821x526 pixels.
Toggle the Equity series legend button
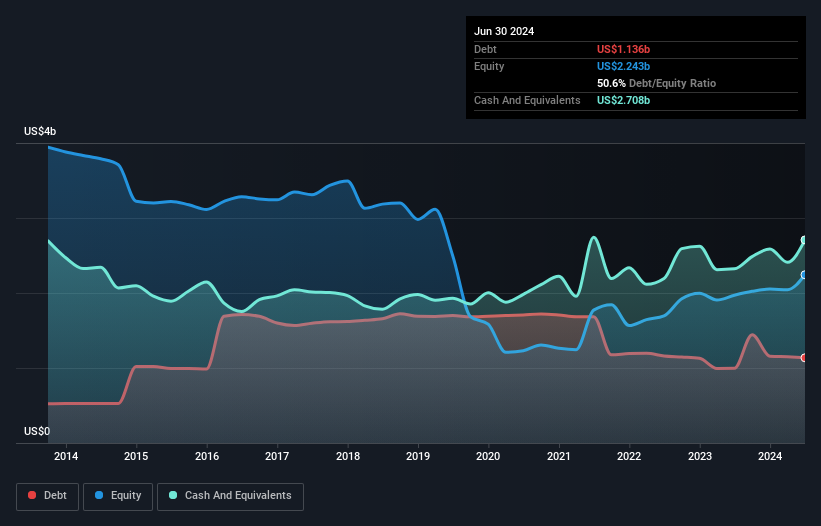click(118, 496)
